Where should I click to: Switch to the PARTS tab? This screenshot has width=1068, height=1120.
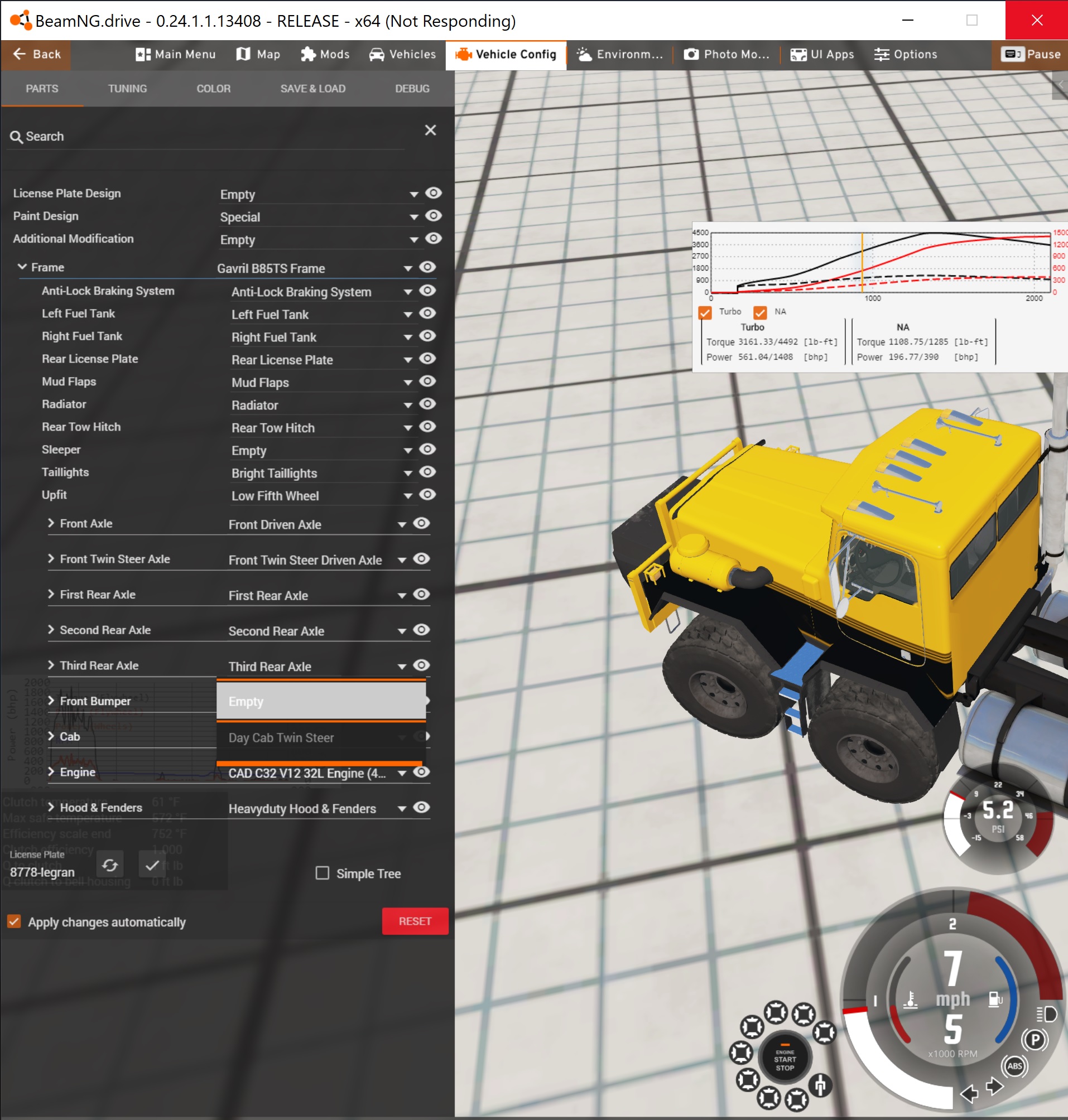coord(42,89)
